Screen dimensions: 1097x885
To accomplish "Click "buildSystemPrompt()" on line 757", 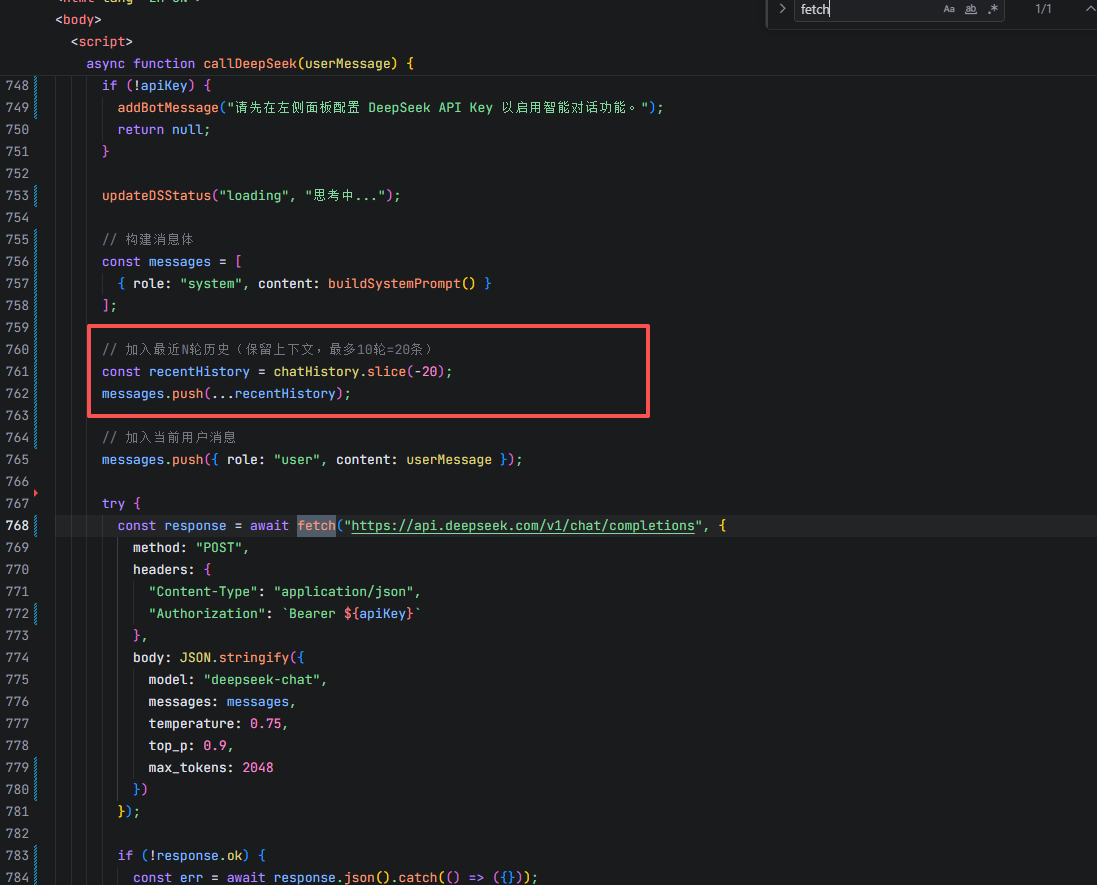I will tap(402, 283).
